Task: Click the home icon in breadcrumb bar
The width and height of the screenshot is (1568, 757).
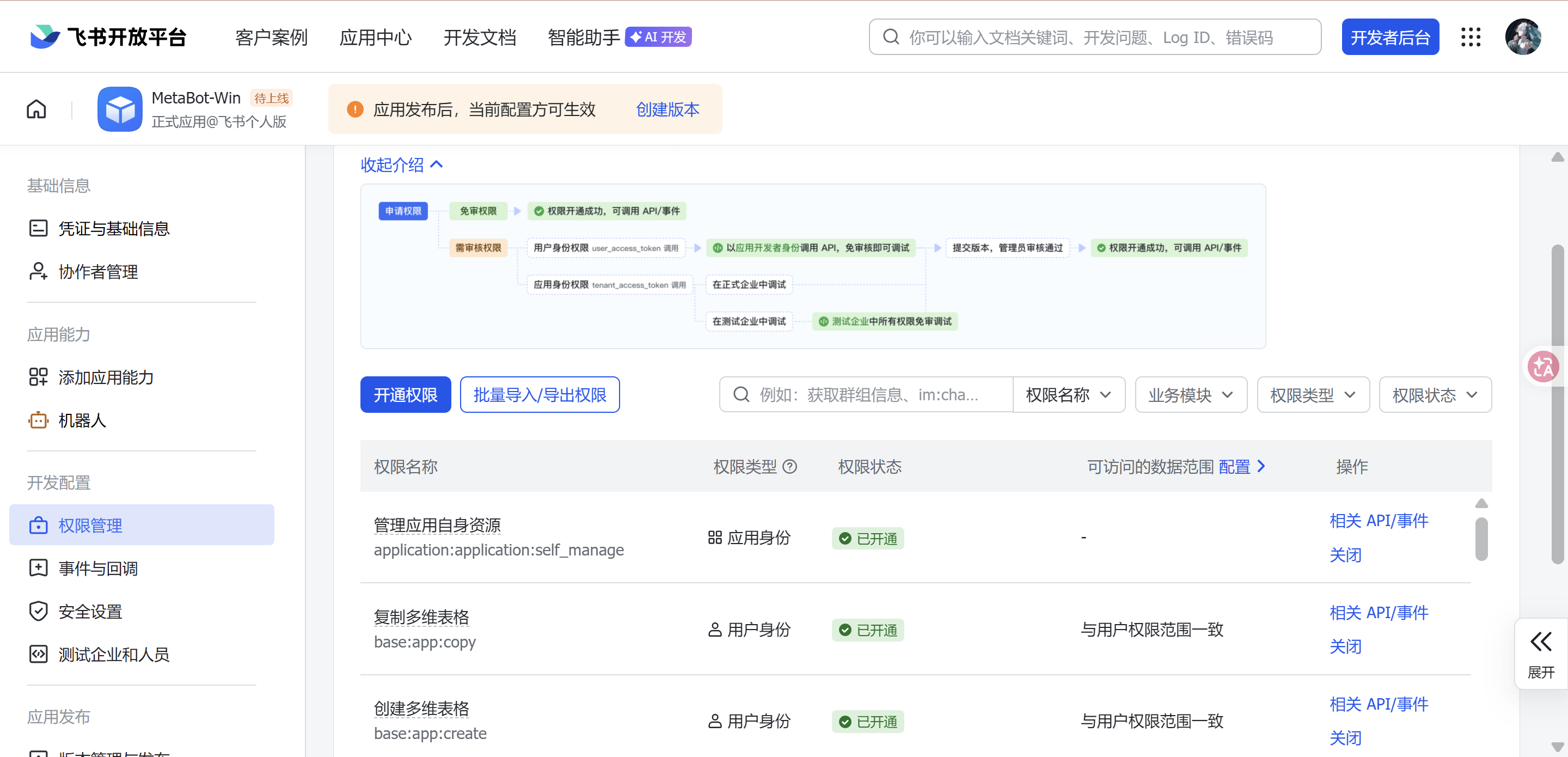Action: point(36,109)
